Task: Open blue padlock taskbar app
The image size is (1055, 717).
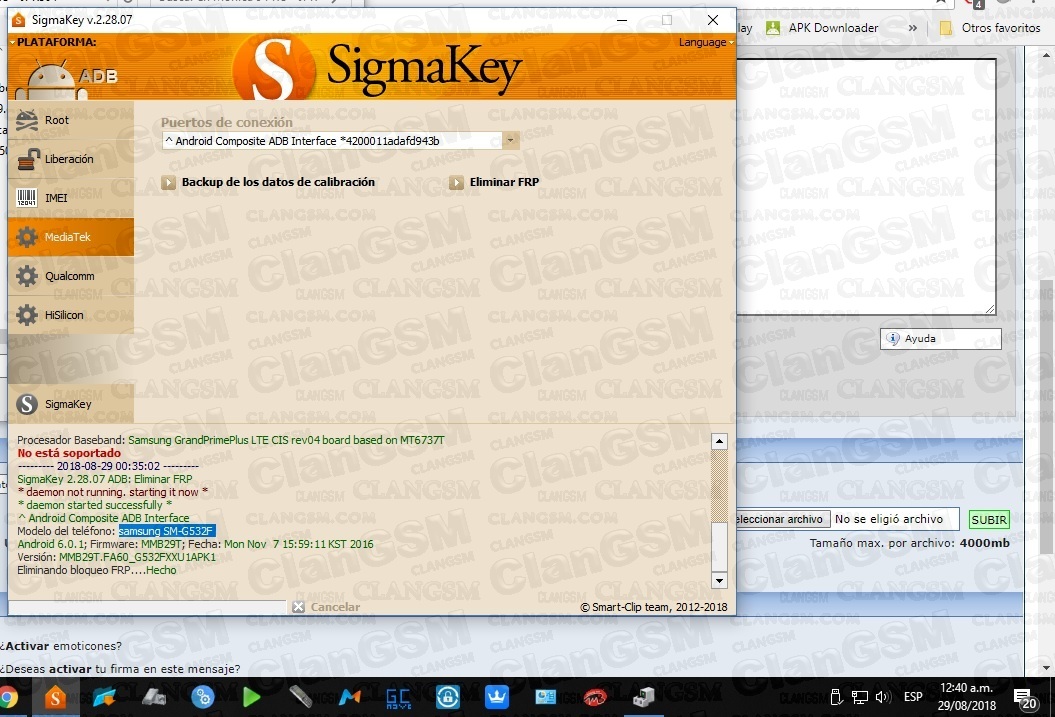Action: click(x=447, y=697)
